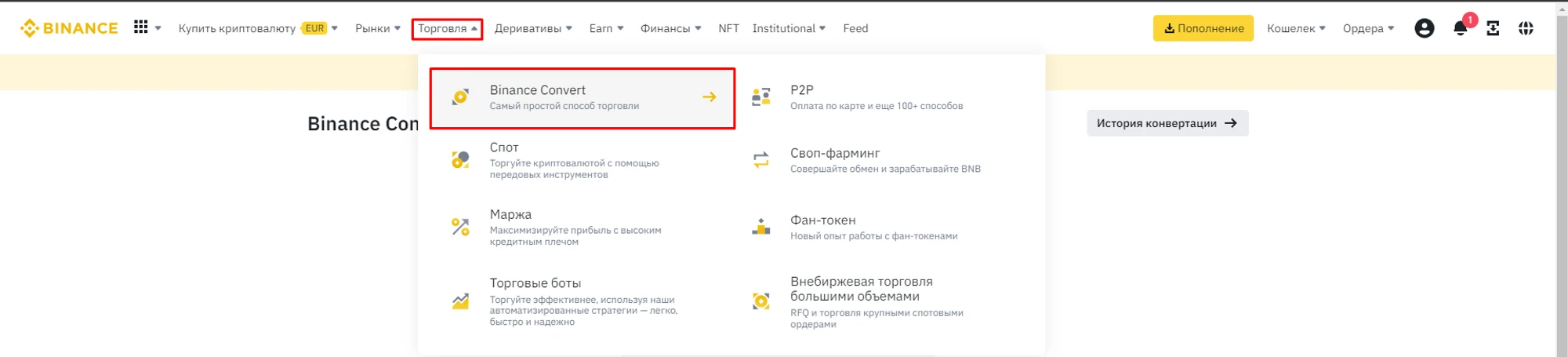Expand the Рынки dropdown
1568x357 pixels.
pos(377,28)
